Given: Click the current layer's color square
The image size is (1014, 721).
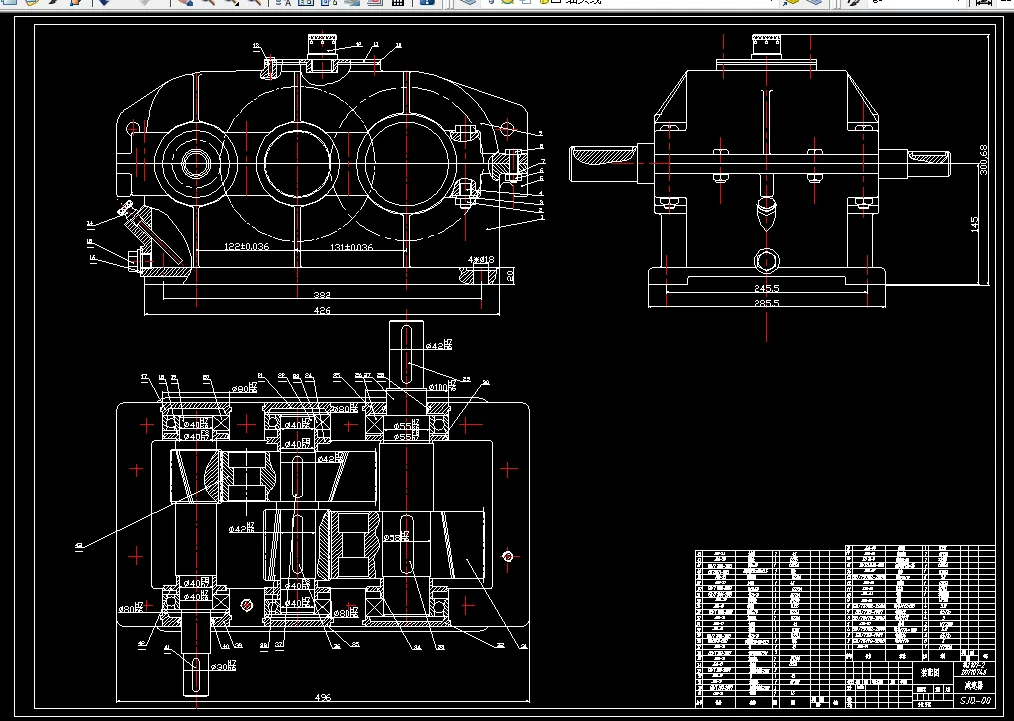Looking at the screenshot, I should [x=555, y=3].
